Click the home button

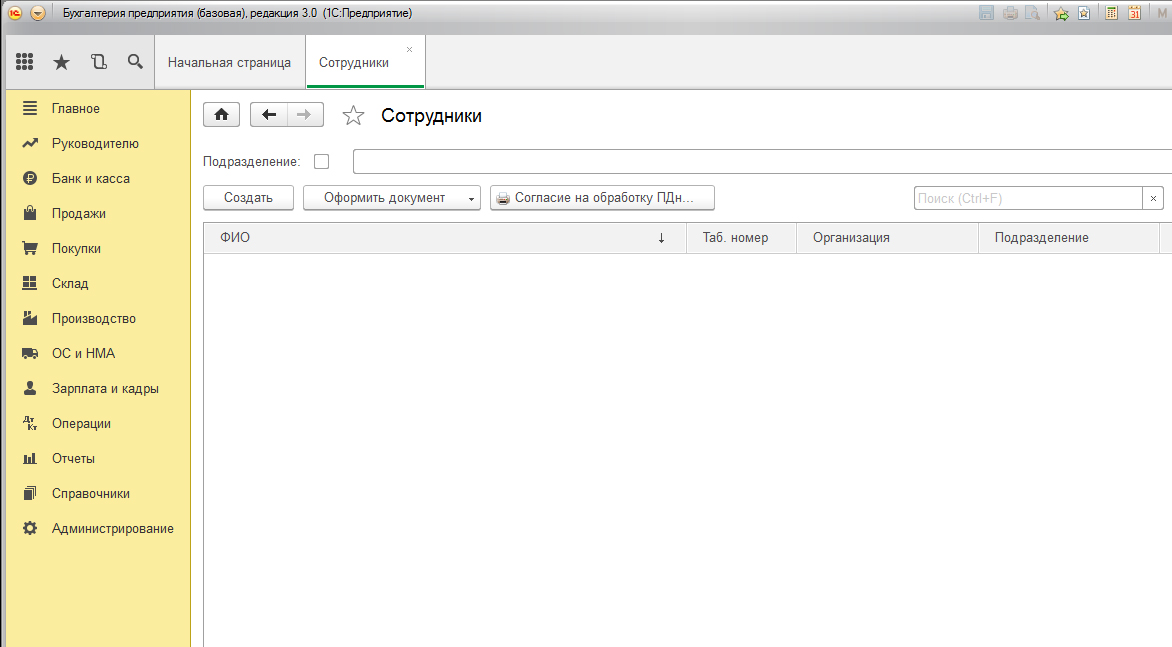click(221, 115)
